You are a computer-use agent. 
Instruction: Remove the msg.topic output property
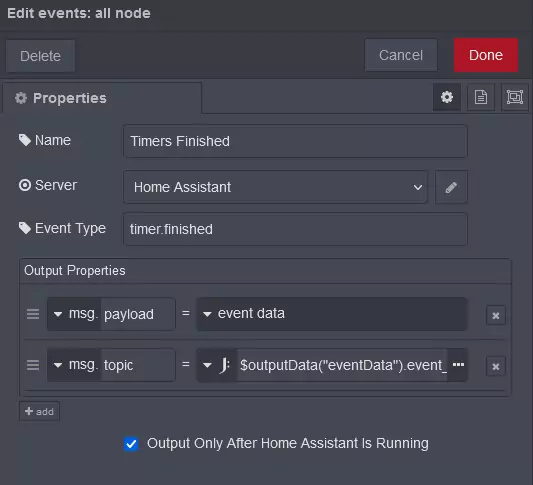[496, 366]
